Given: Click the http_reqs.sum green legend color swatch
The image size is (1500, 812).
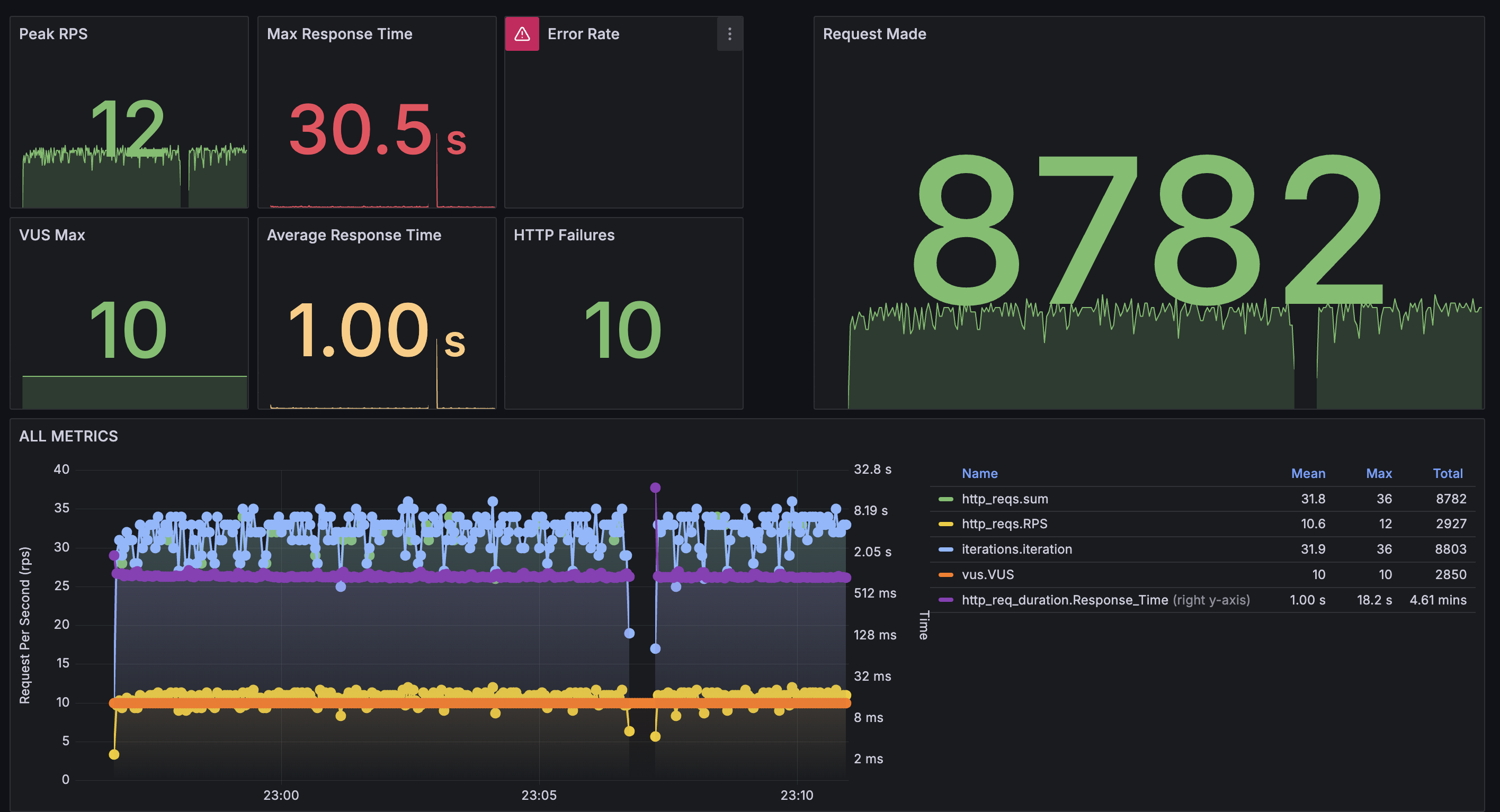Looking at the screenshot, I should (x=945, y=499).
